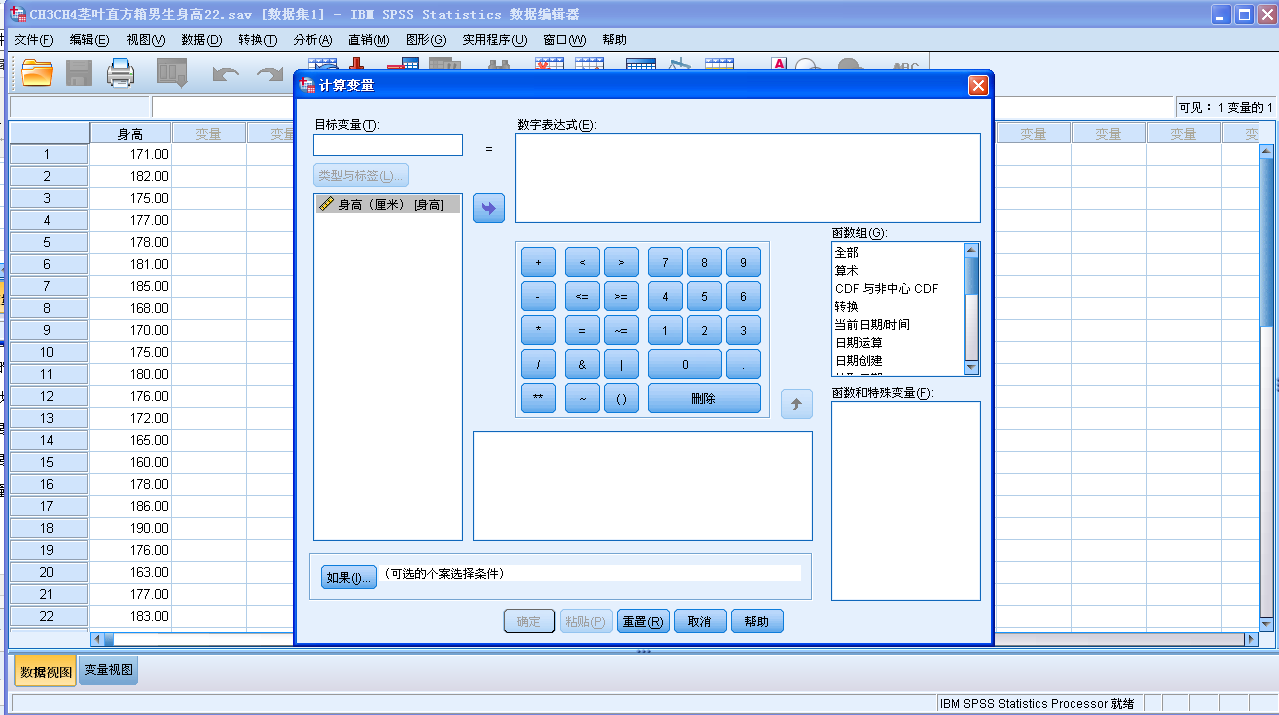Screen dimensions: 1279x715
Task: Open the 如果(I)... condition button
Action: click(349, 578)
